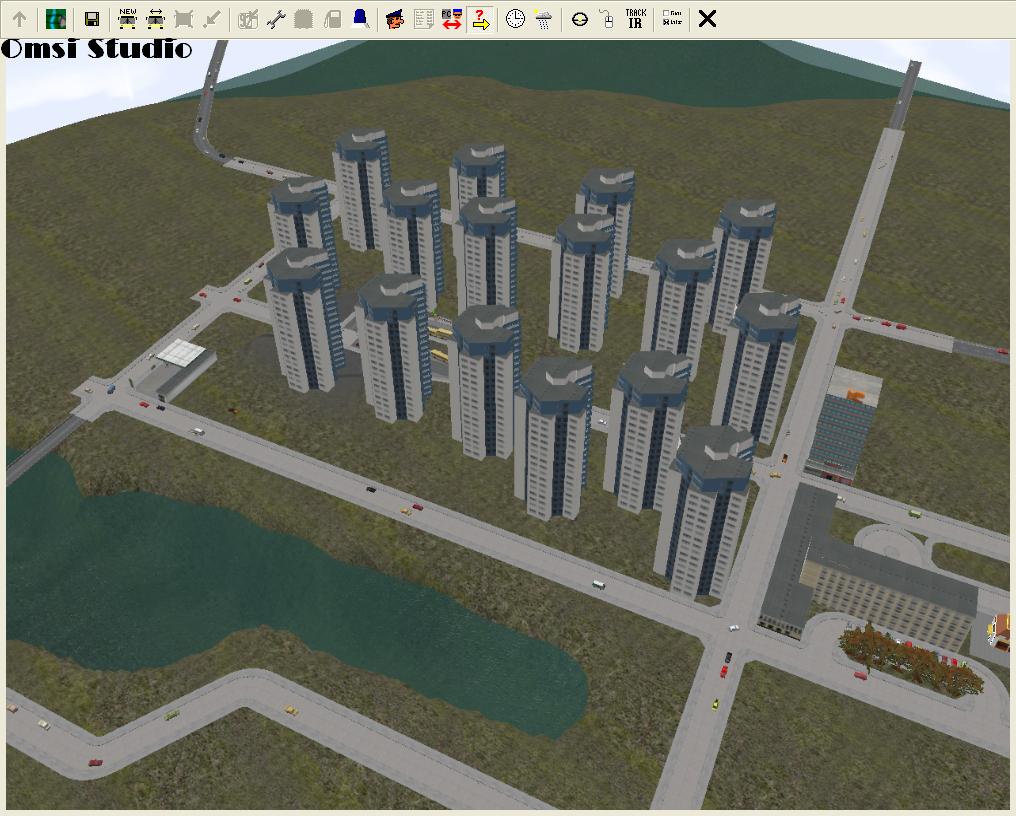Open the wrench maintenance tool

pos(275,19)
